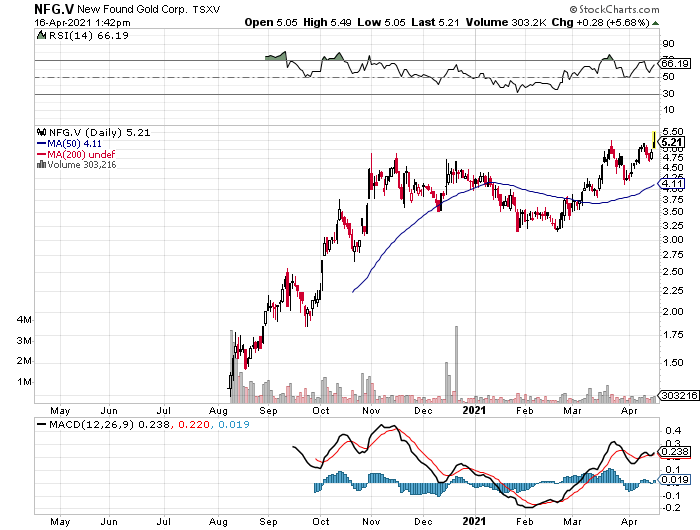Click the Chg +0.28 (+5.68%) value

600,22
